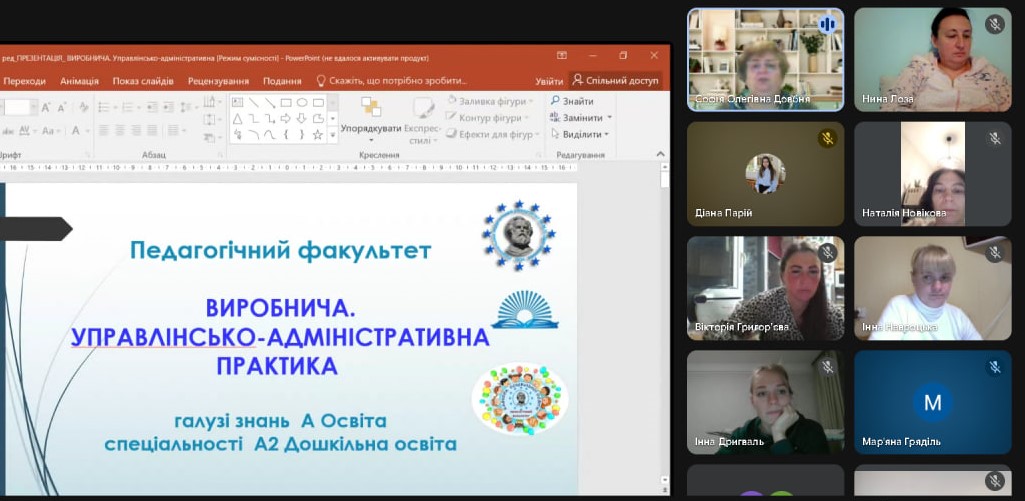
Task: Click the ribbon display options icon in title bar
Action: [x=562, y=56]
